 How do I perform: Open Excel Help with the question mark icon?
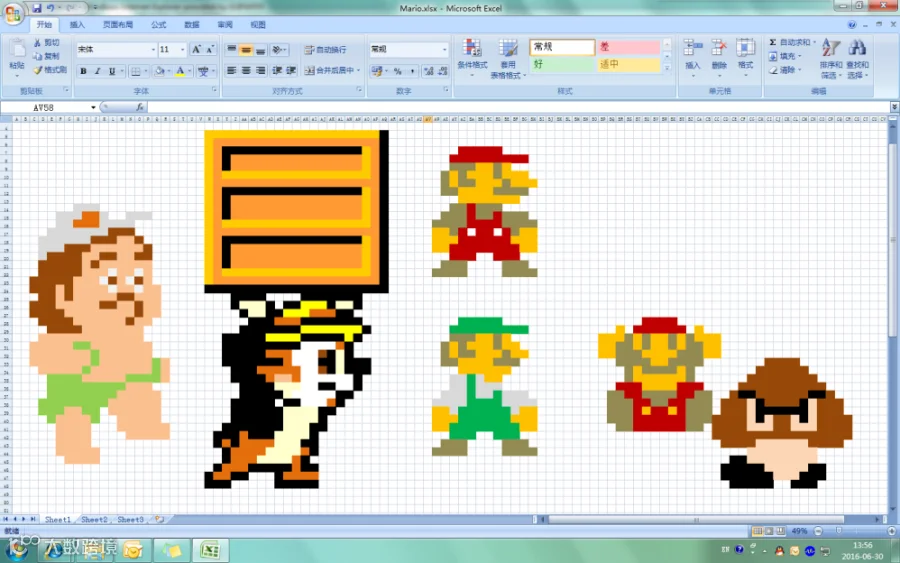[852, 25]
